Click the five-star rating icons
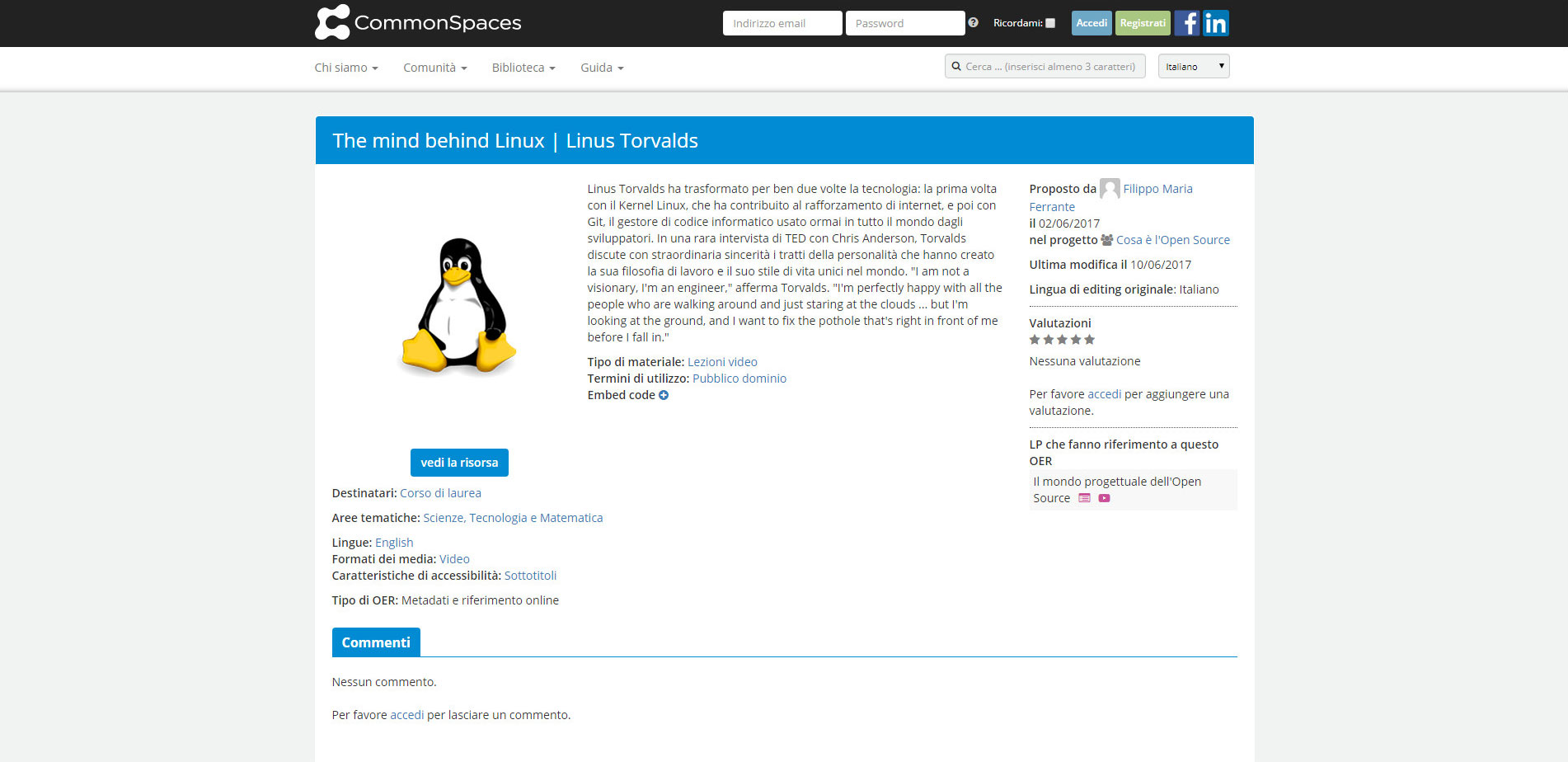 tap(1062, 340)
